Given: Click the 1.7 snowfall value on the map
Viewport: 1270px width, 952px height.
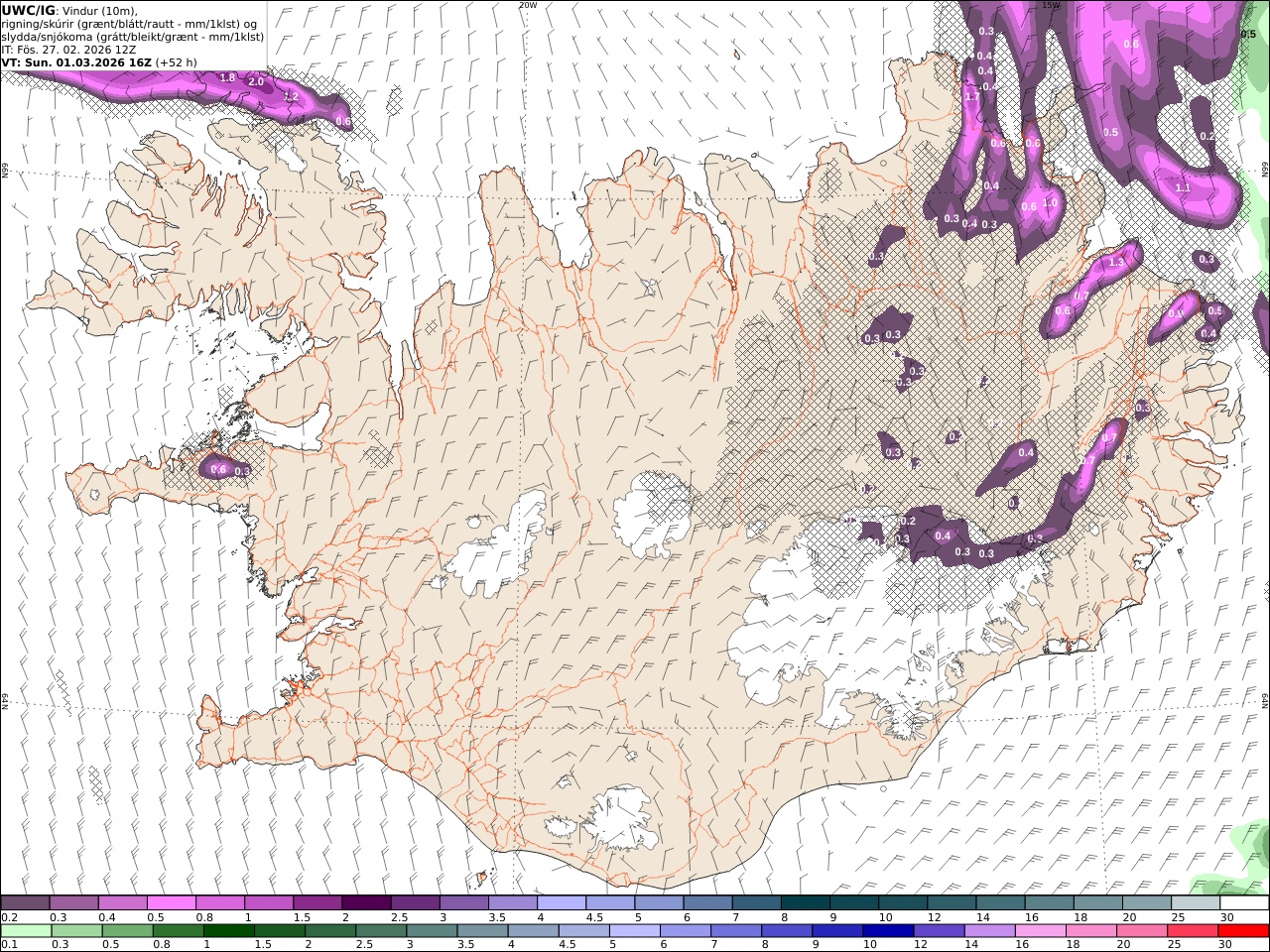Looking at the screenshot, I should [972, 96].
